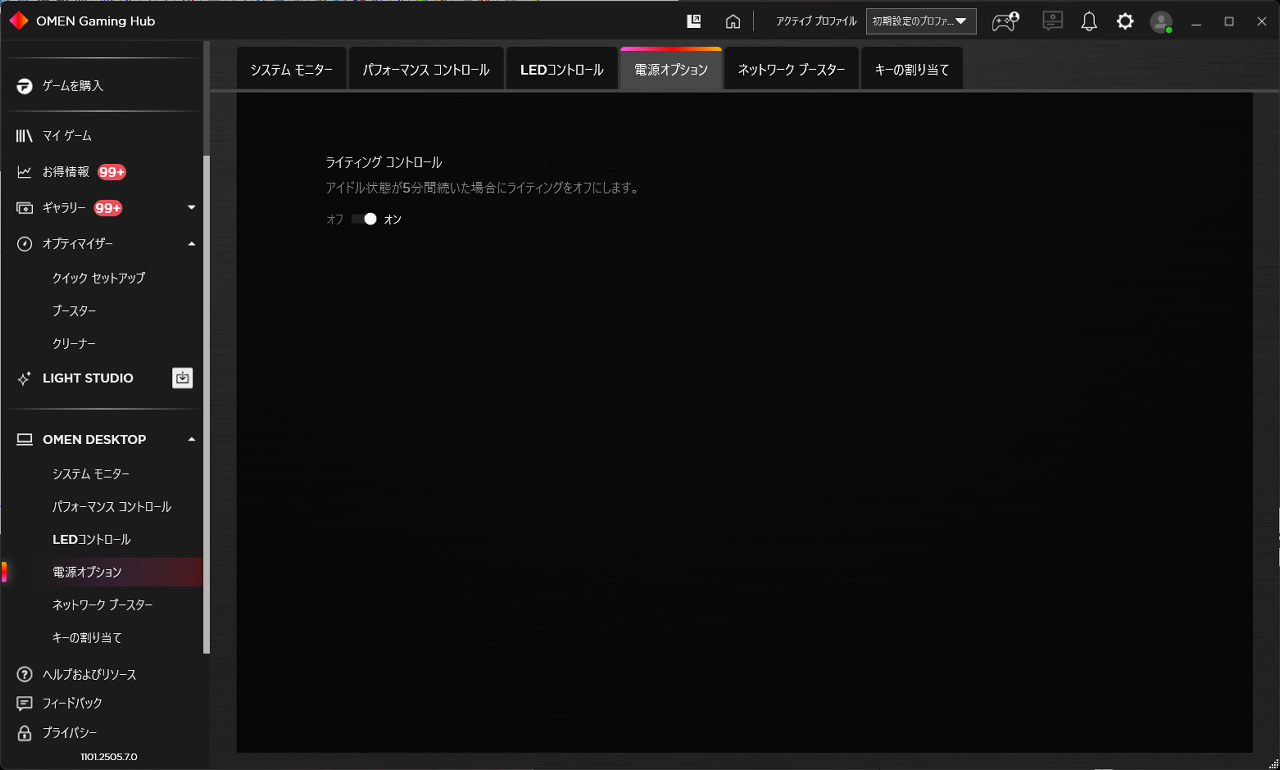Click the マイ ゲーム library icon
1280x770 pixels.
coord(25,136)
